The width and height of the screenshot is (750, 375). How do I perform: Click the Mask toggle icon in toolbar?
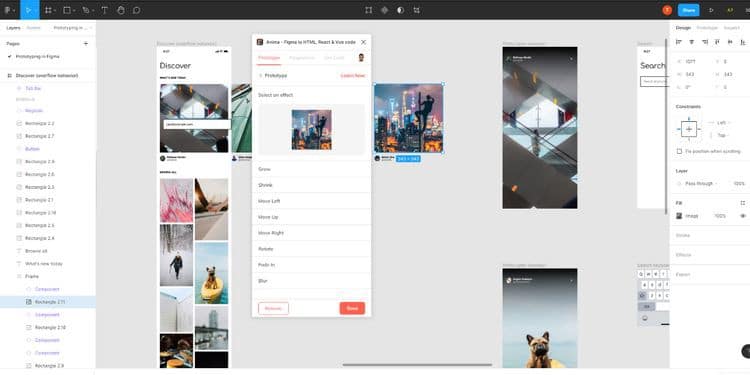pyautogui.click(x=400, y=10)
